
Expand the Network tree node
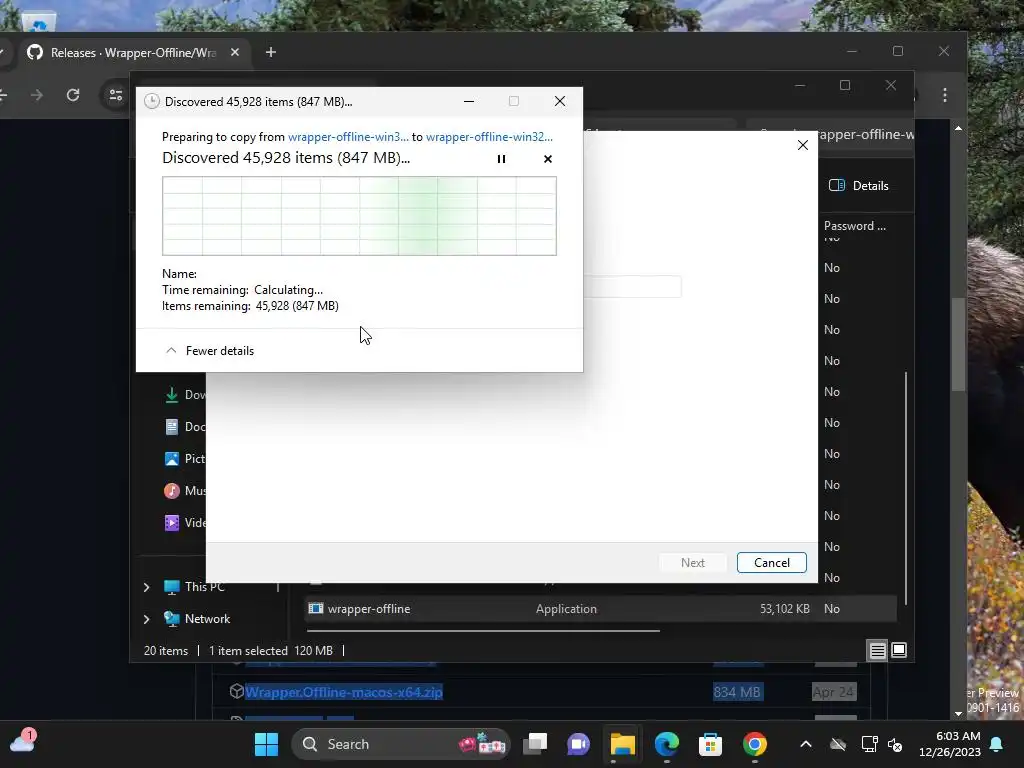point(146,619)
